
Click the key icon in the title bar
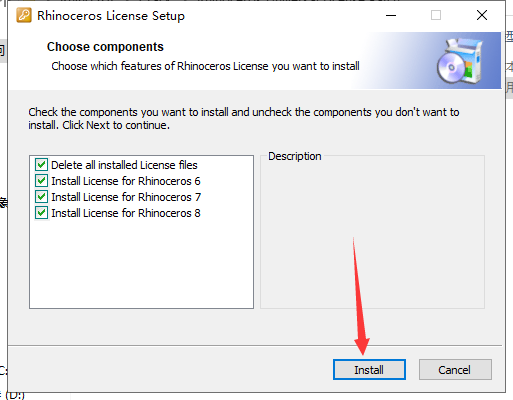[x=24, y=16]
